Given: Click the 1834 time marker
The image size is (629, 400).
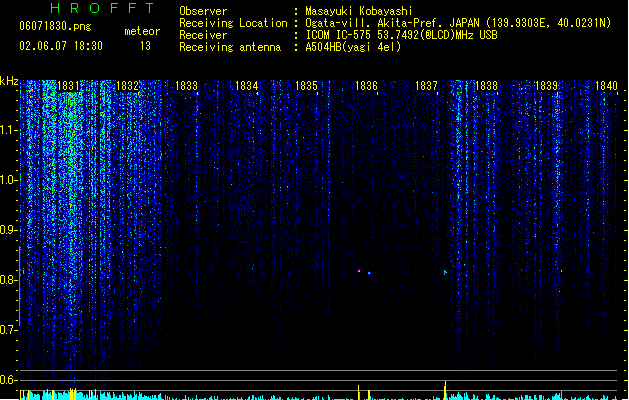Looking at the screenshot, I should pyautogui.click(x=246, y=86).
